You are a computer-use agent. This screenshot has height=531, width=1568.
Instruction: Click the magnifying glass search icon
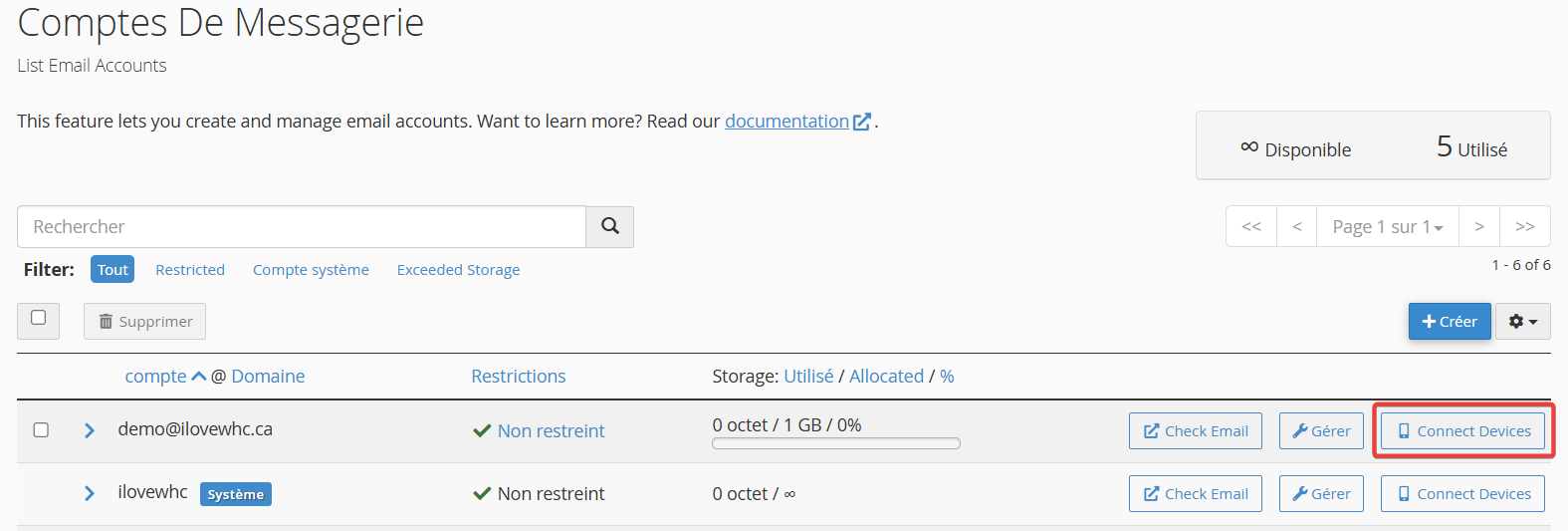click(610, 226)
